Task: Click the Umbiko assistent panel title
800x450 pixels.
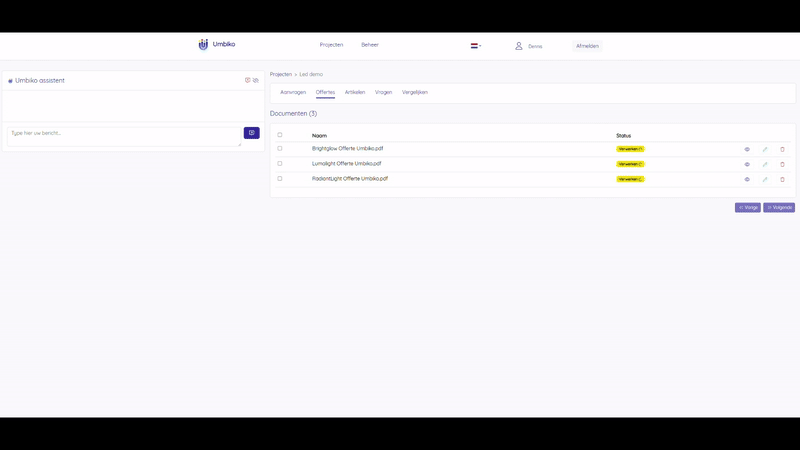Action: click(x=40, y=81)
